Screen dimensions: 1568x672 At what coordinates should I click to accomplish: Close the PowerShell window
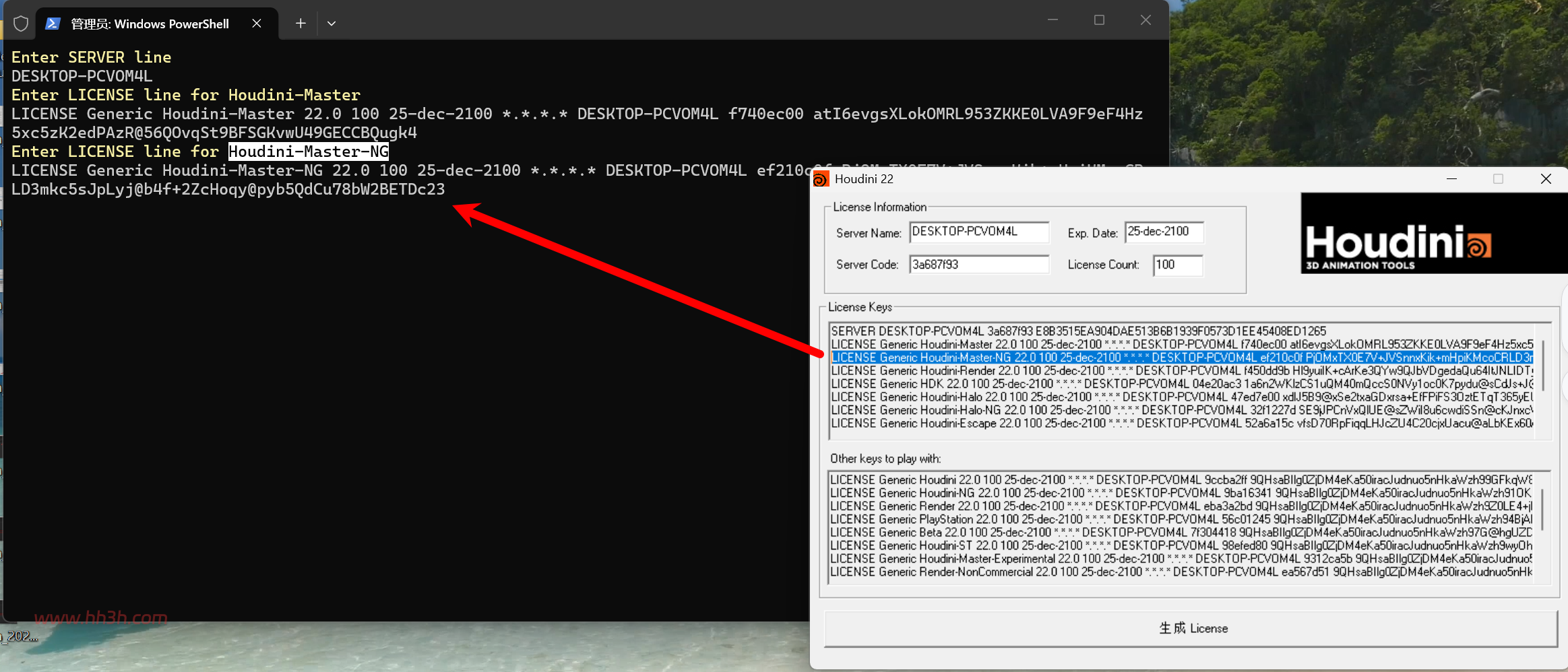(x=1146, y=20)
